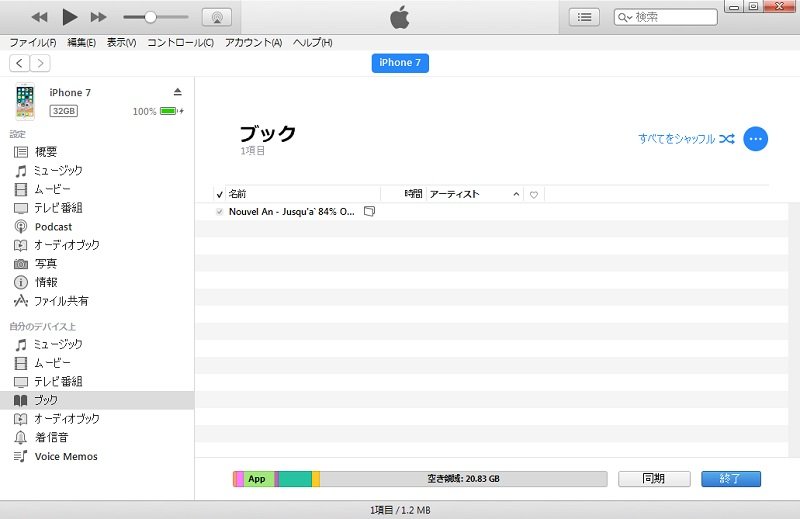Open オーディオブック under 設定 section

pos(97,245)
